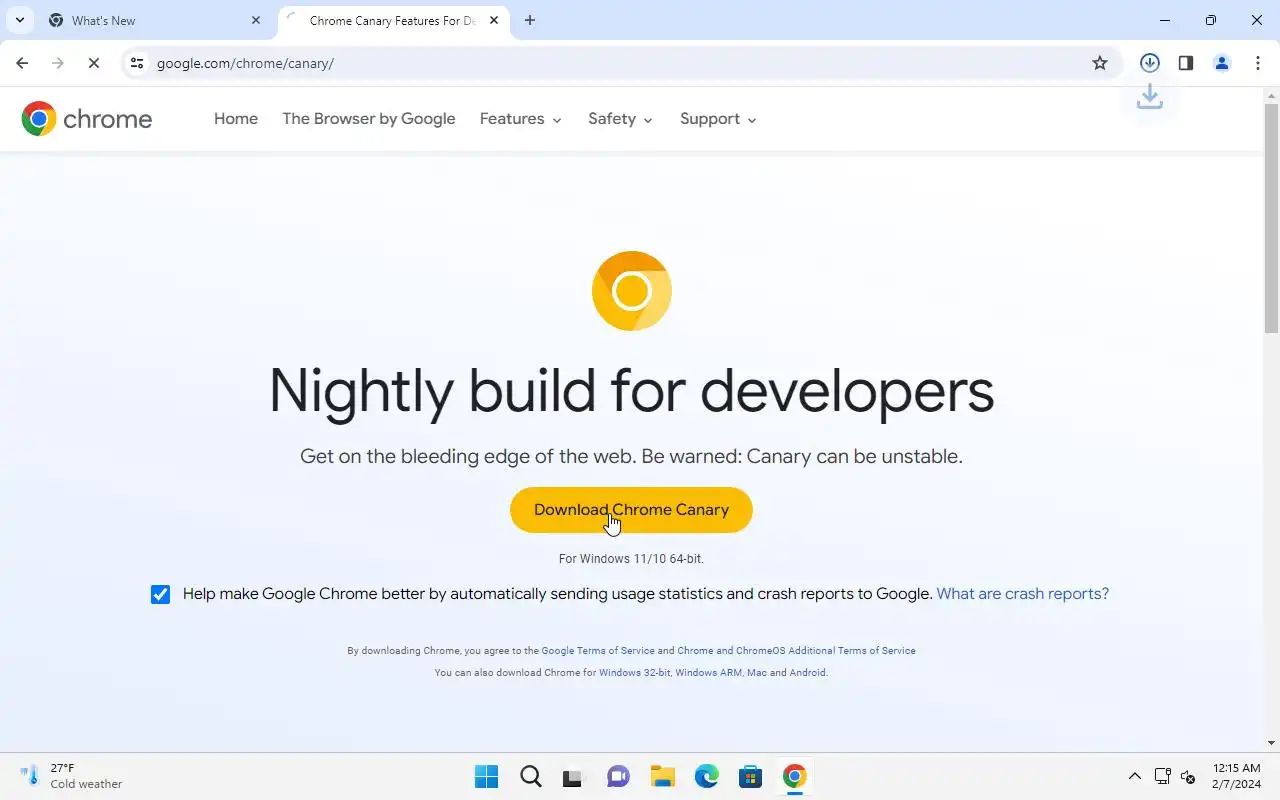Viewport: 1280px width, 800px height.
Task: Click Download Chrome Canary button
Action: point(631,510)
